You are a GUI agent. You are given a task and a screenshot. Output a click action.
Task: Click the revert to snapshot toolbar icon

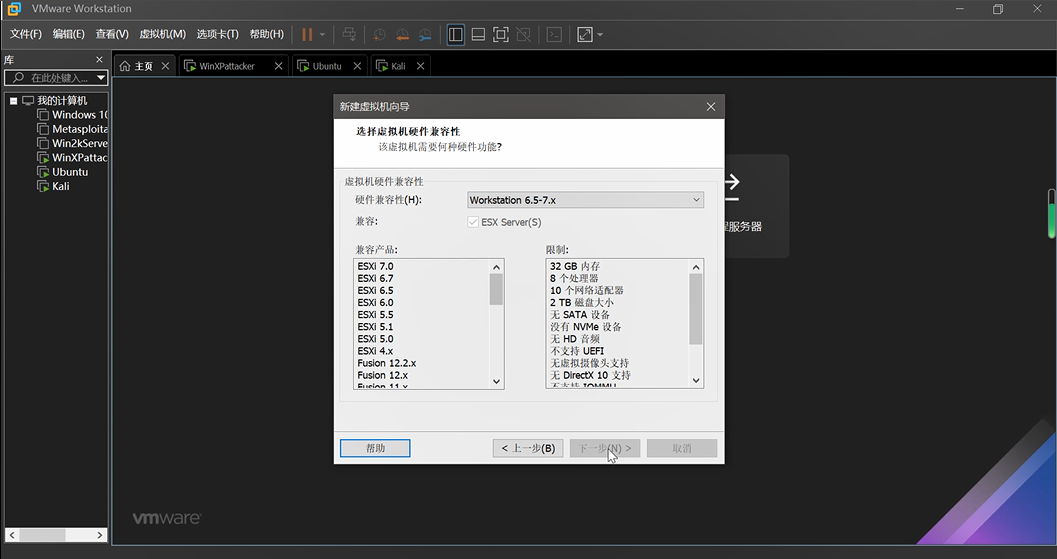402,34
